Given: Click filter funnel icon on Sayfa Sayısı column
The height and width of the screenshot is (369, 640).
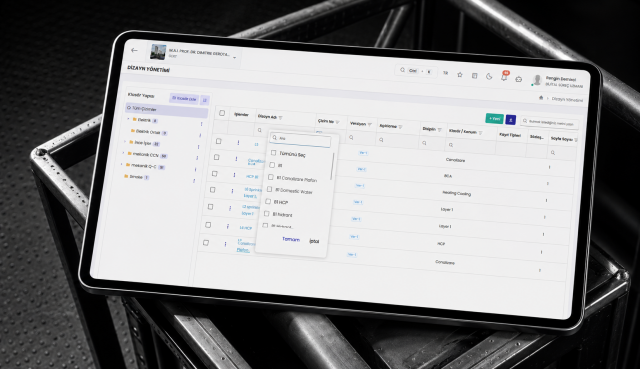Looking at the screenshot, I should 576,140.
